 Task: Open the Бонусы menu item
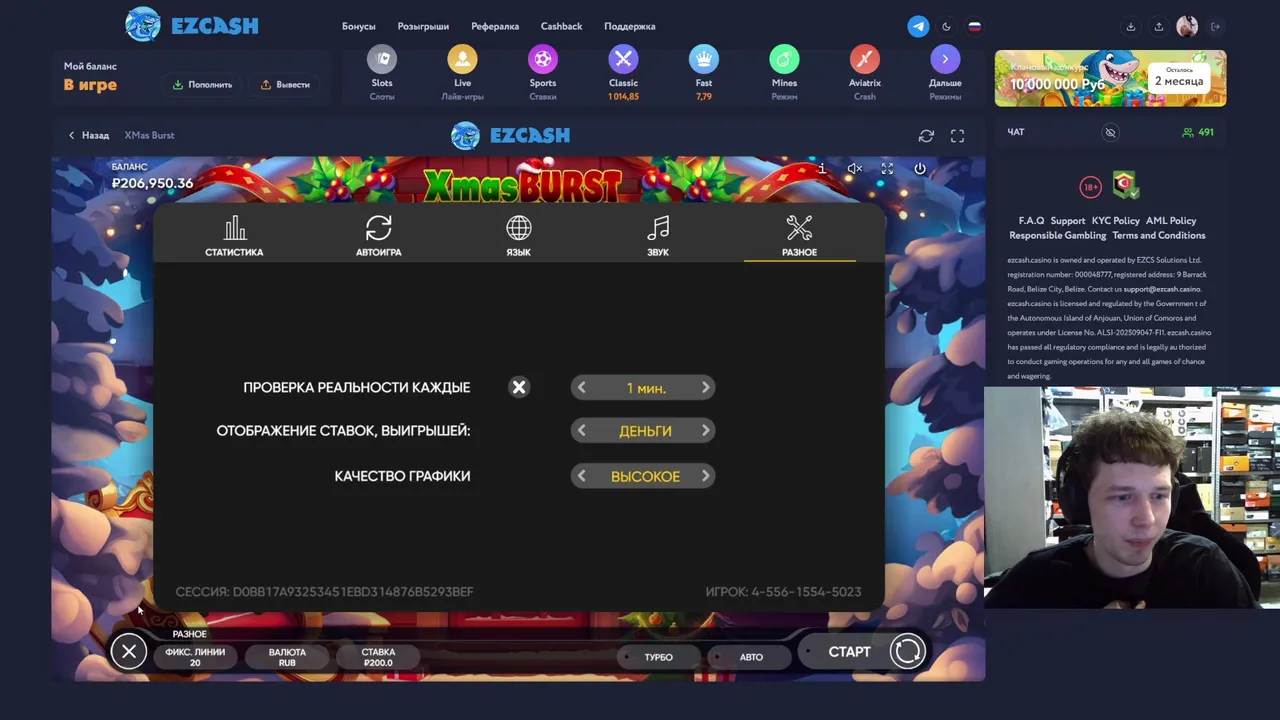pos(359,27)
